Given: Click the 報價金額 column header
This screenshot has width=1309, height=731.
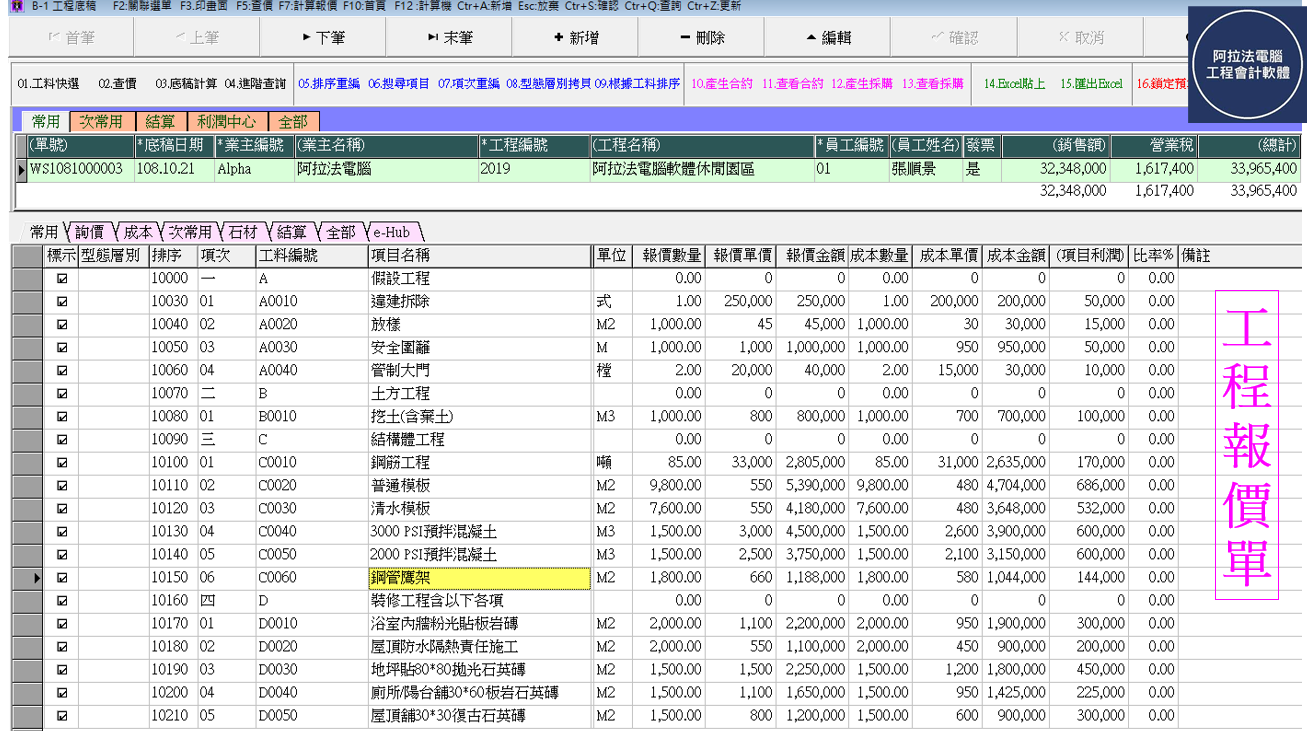Looking at the screenshot, I should coord(813,256).
